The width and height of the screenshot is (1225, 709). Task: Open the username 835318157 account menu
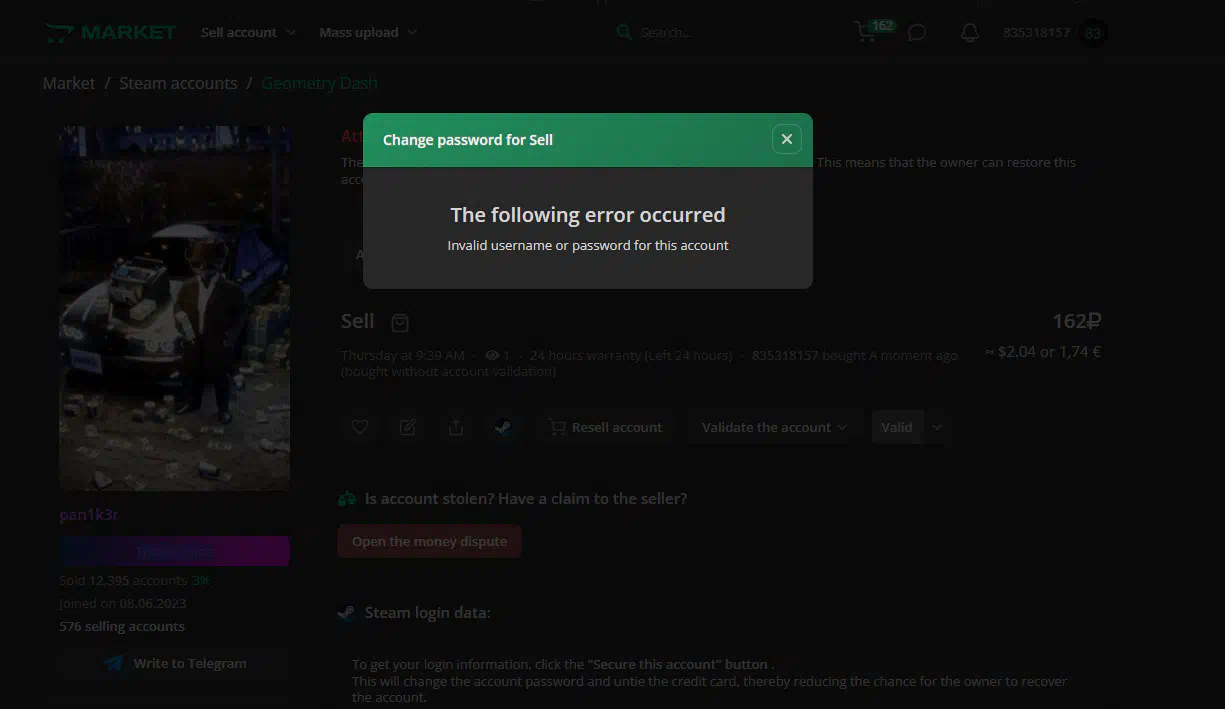(1036, 33)
